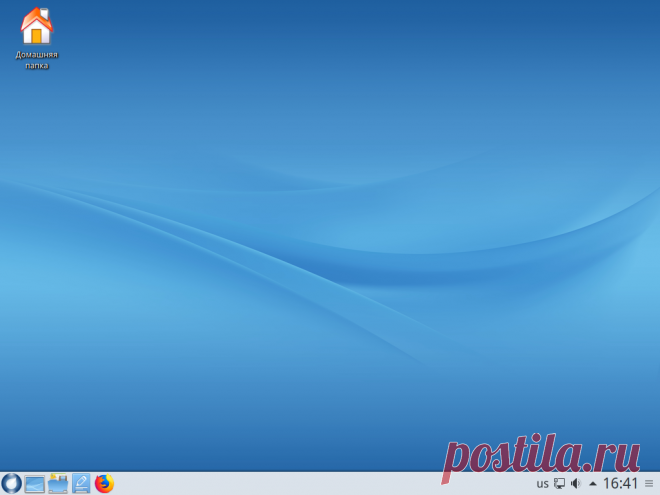Click the us keyboard layout indicator
This screenshot has height=495, width=660.
point(542,484)
